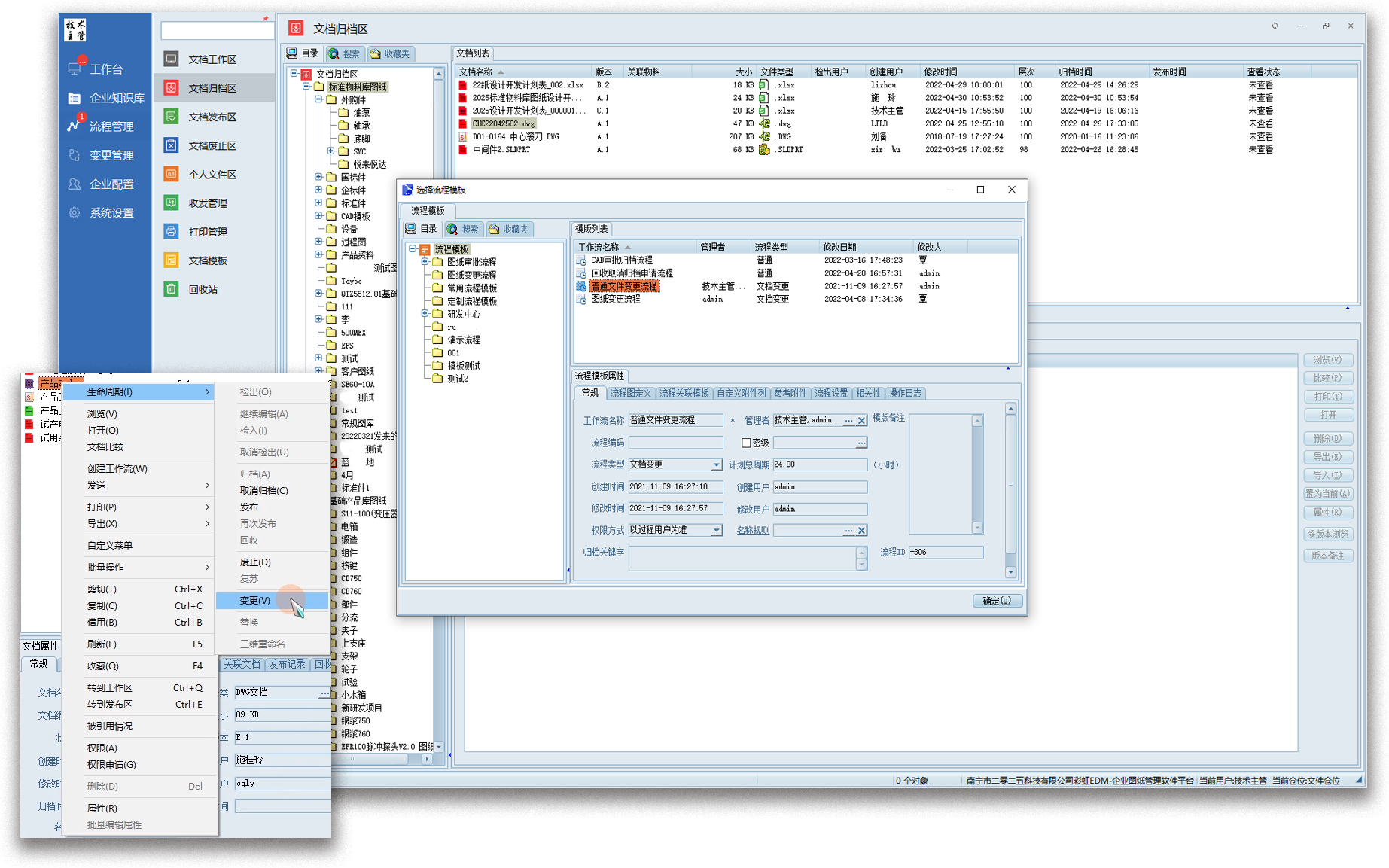Open the 工作台 workbench icon
Screen dimensions: 1389x868
click(x=75, y=69)
